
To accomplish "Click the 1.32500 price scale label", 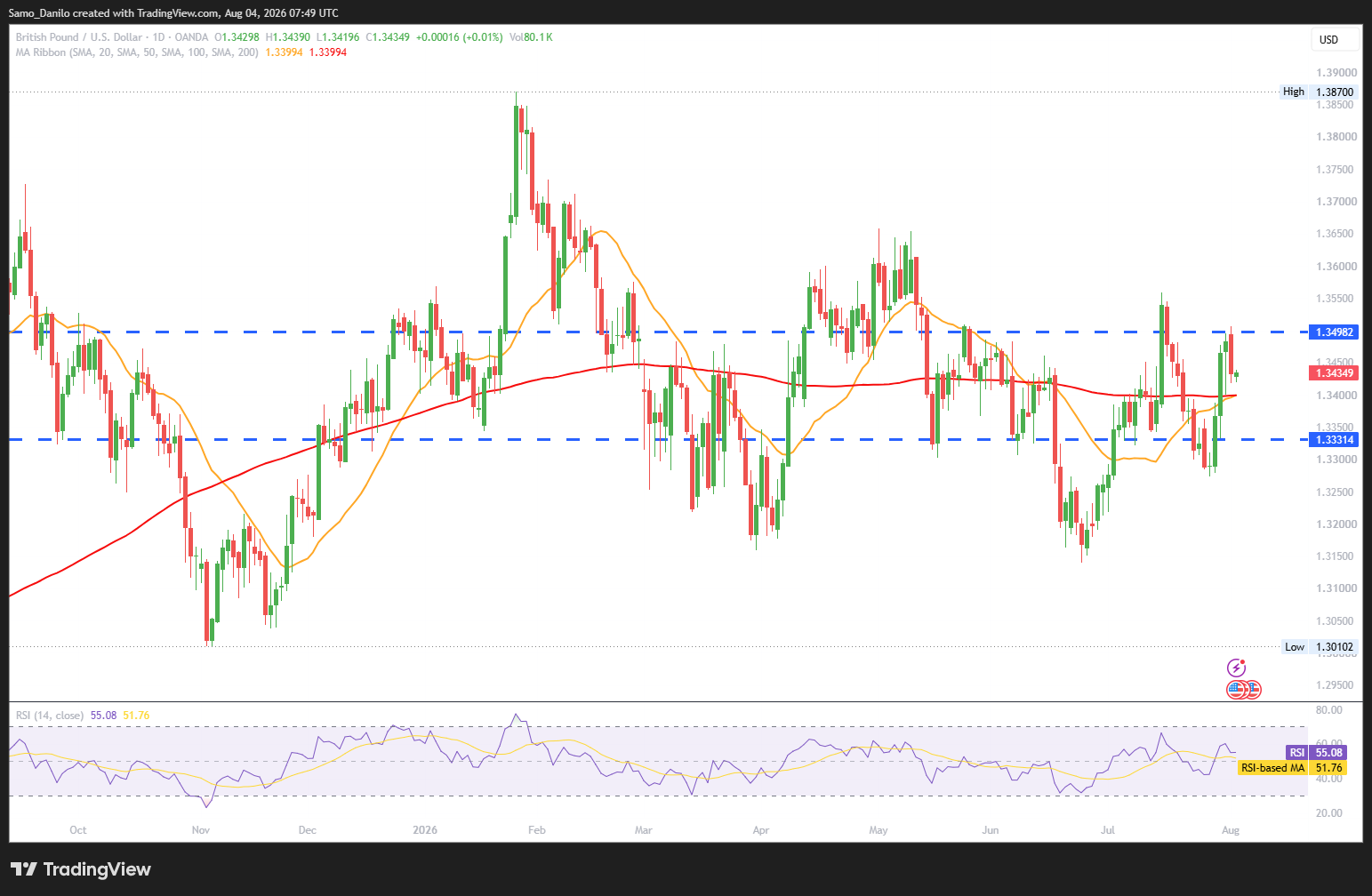I will (x=1336, y=492).
